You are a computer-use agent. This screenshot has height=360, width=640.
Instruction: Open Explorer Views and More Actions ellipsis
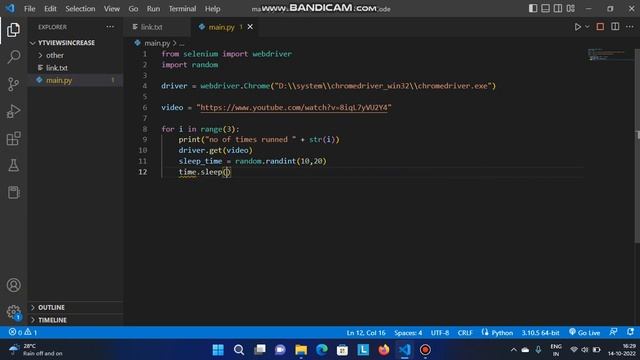click(x=110, y=27)
